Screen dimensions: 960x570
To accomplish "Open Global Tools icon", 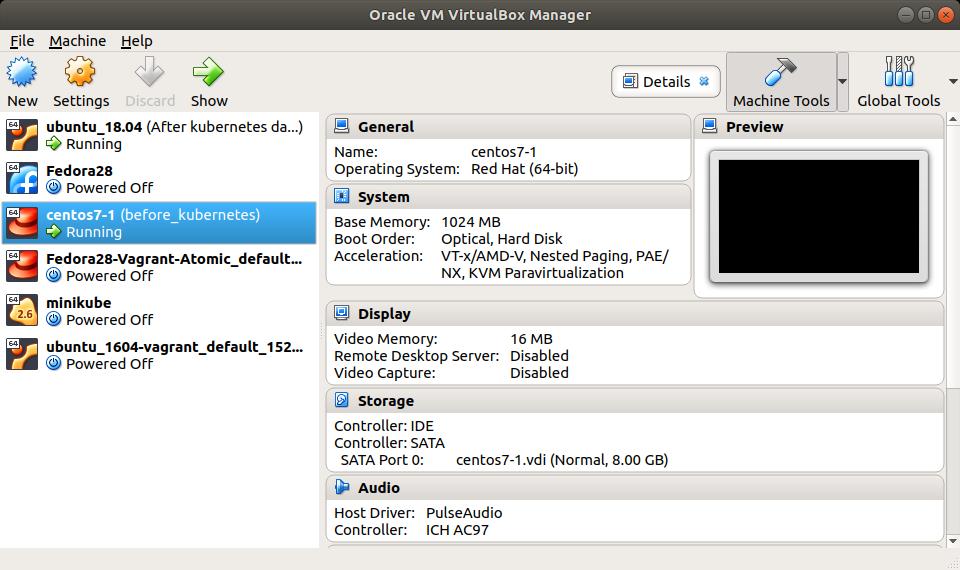I will (x=899, y=71).
